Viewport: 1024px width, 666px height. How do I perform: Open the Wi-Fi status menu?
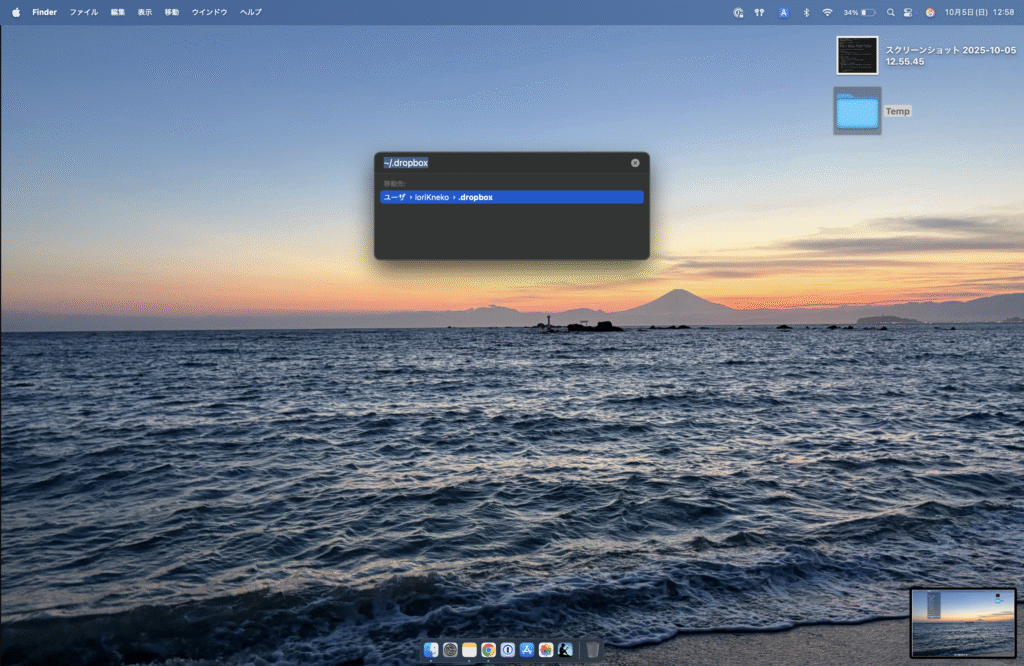tap(827, 12)
